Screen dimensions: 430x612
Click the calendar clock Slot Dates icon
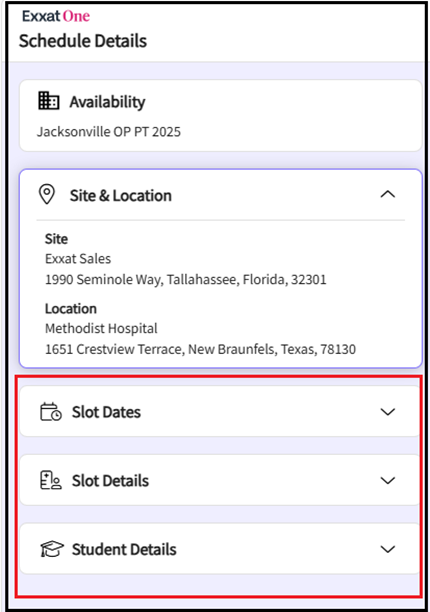[51, 412]
